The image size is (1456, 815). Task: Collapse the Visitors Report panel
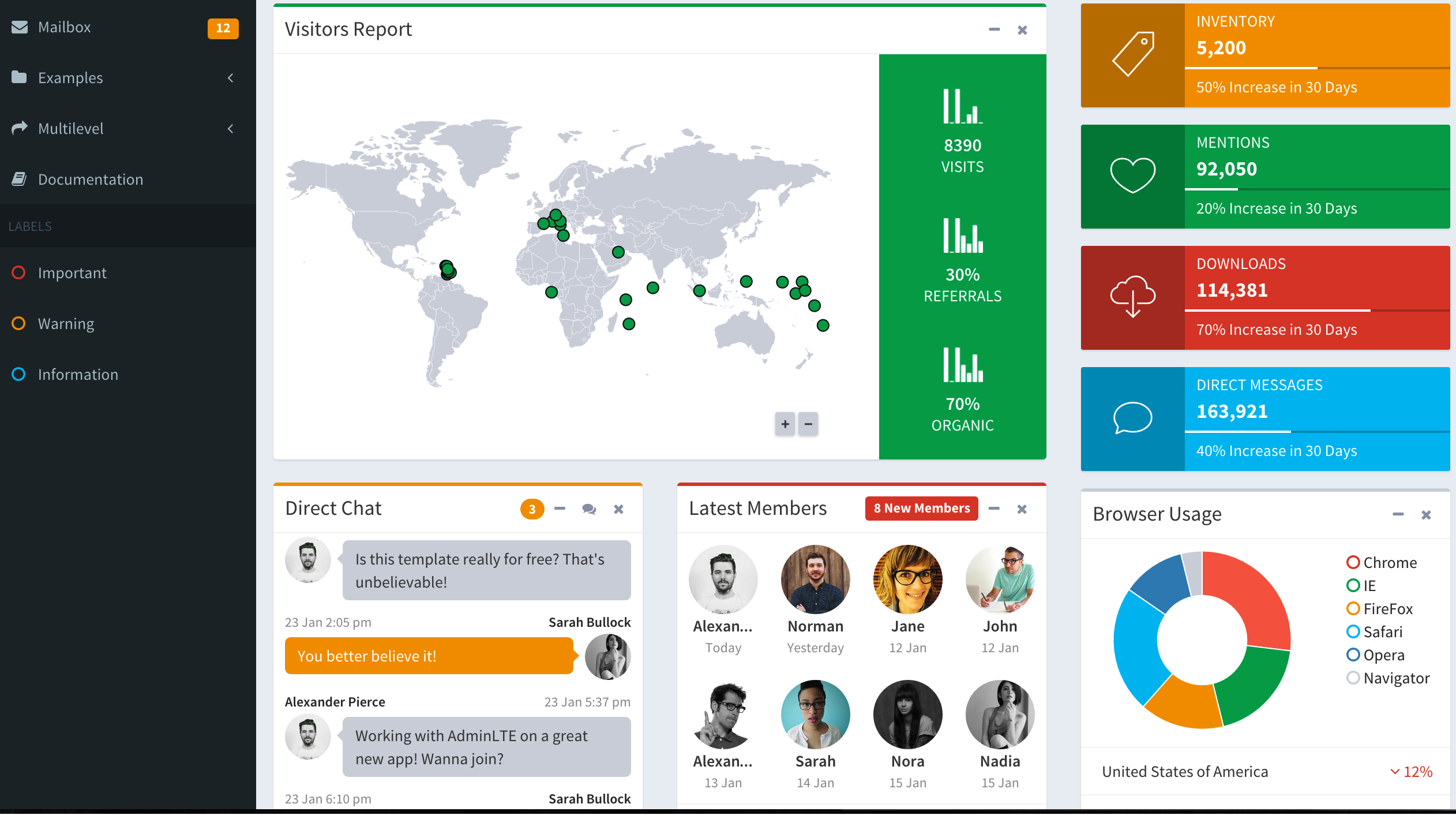(x=994, y=29)
